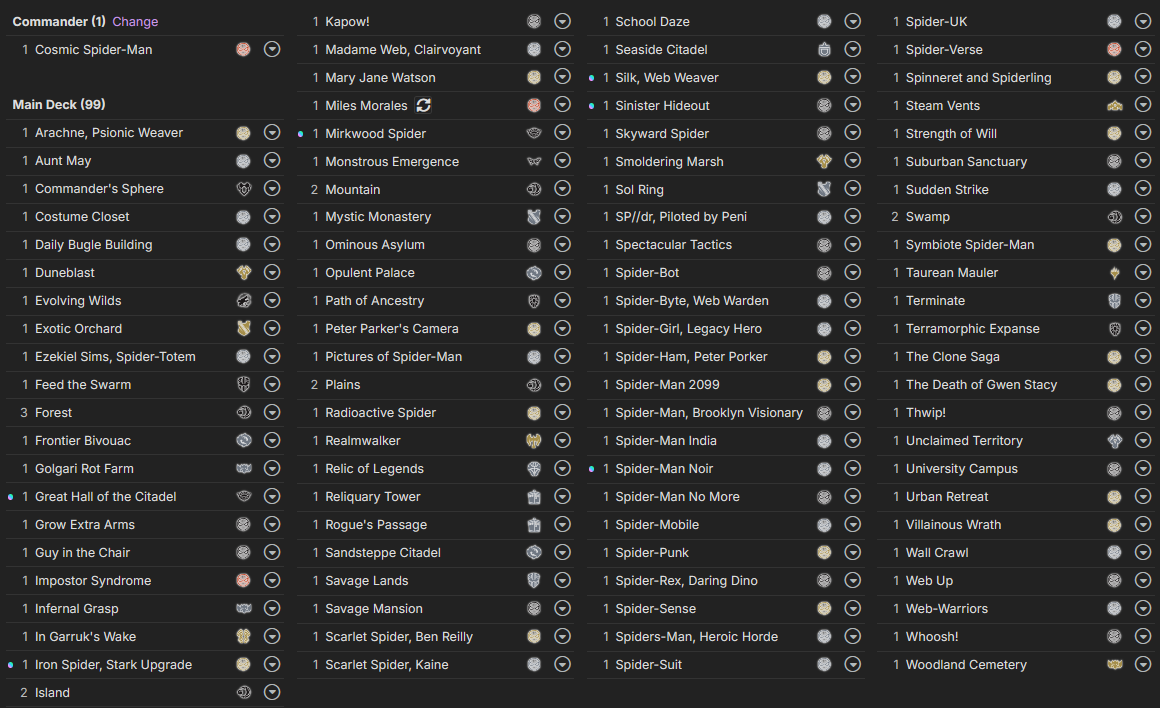Select the Kapow! card name
This screenshot has width=1160, height=708.
tap(347, 21)
